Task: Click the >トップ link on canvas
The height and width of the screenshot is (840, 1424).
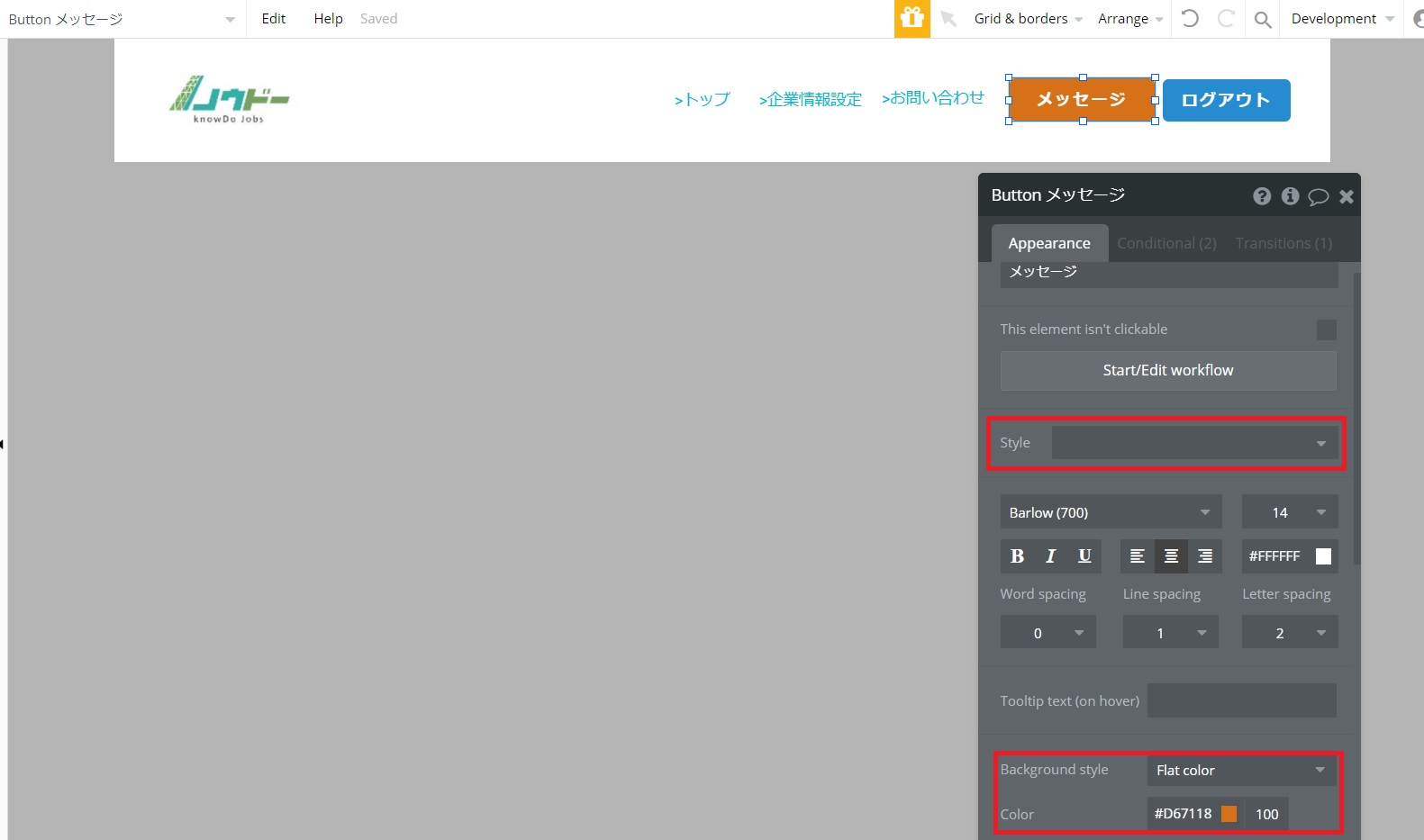Action: tap(702, 100)
